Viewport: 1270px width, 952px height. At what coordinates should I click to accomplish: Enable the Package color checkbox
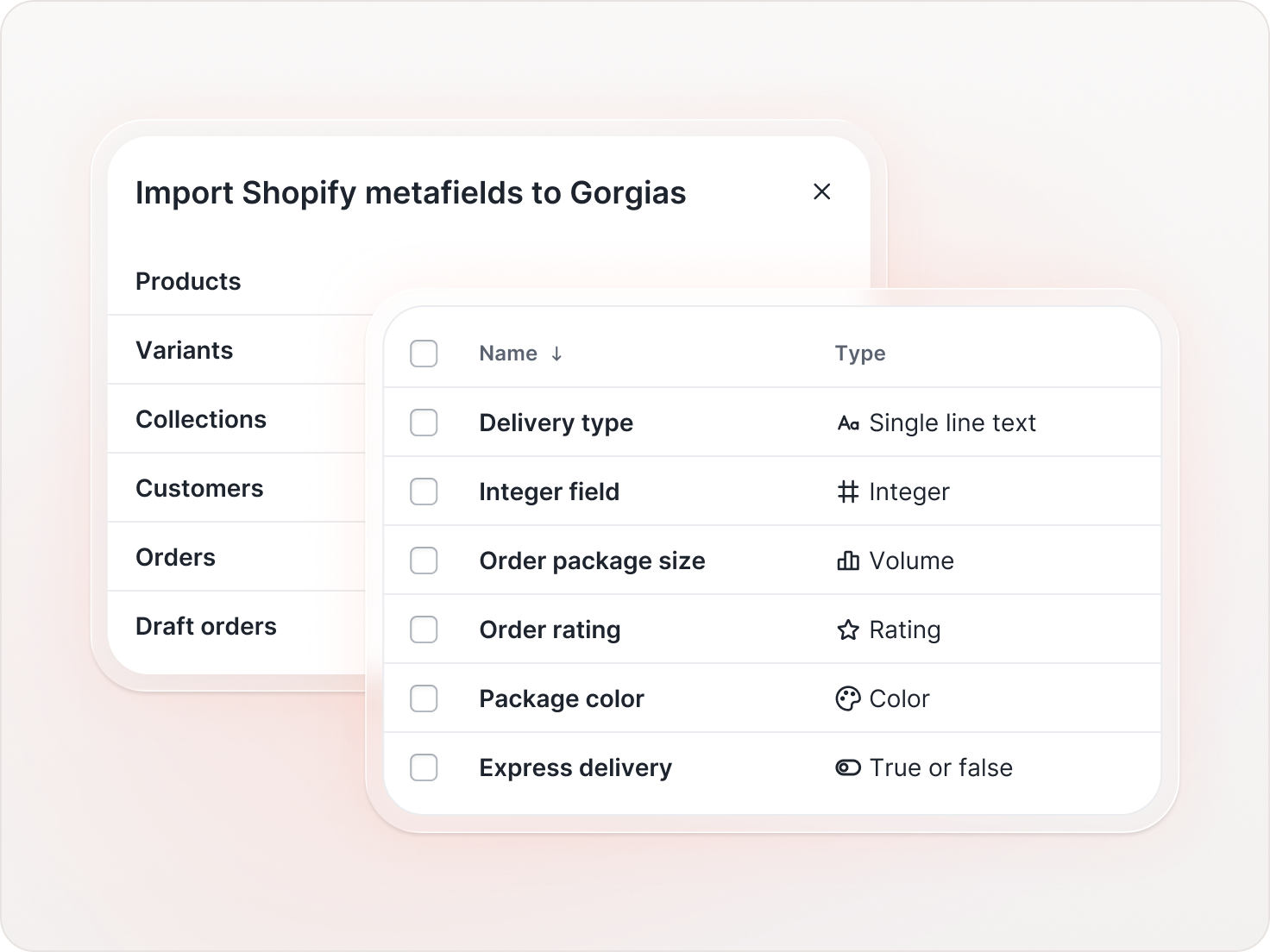point(424,698)
